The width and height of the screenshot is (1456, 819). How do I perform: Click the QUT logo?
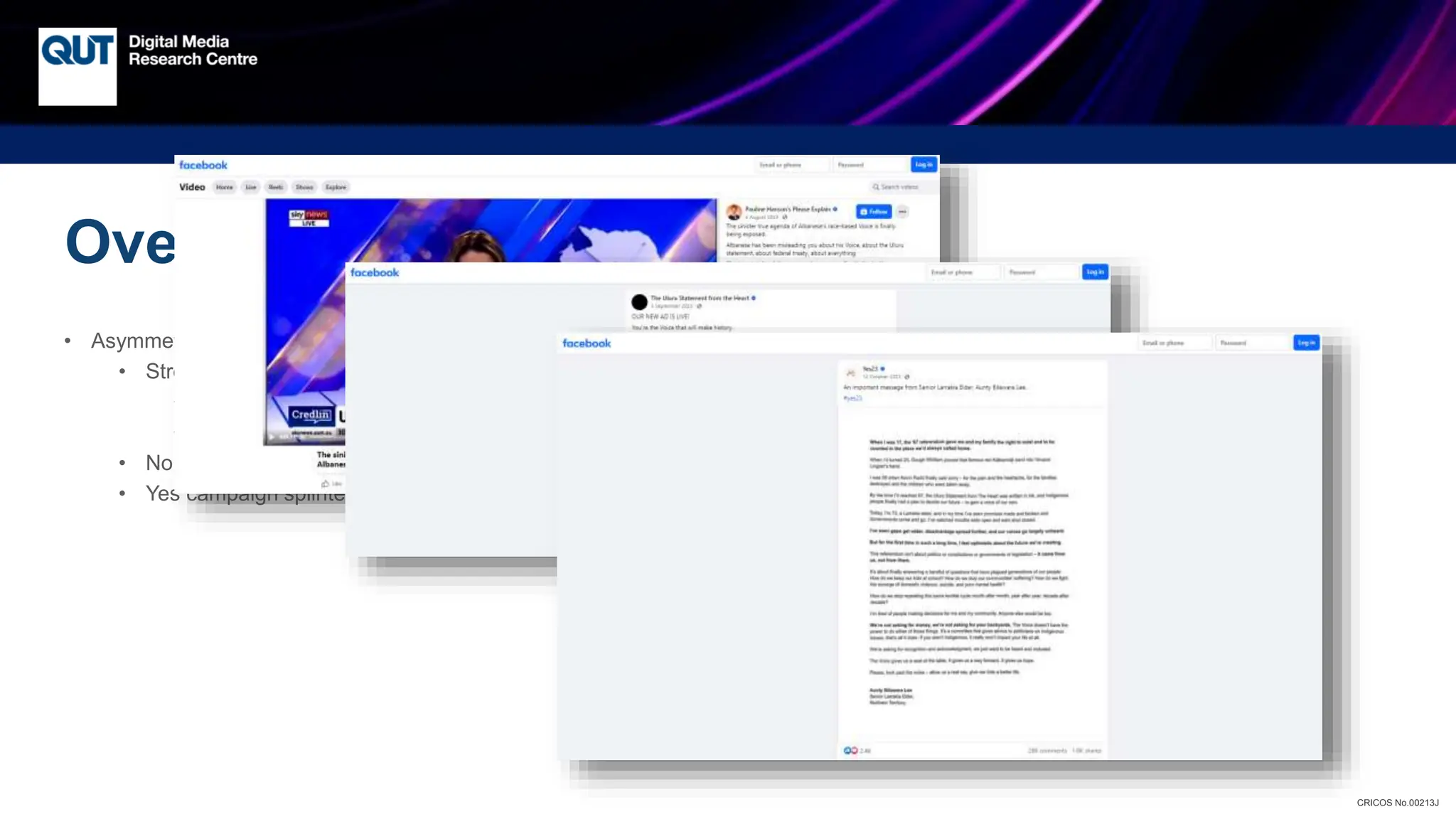pos(77,66)
